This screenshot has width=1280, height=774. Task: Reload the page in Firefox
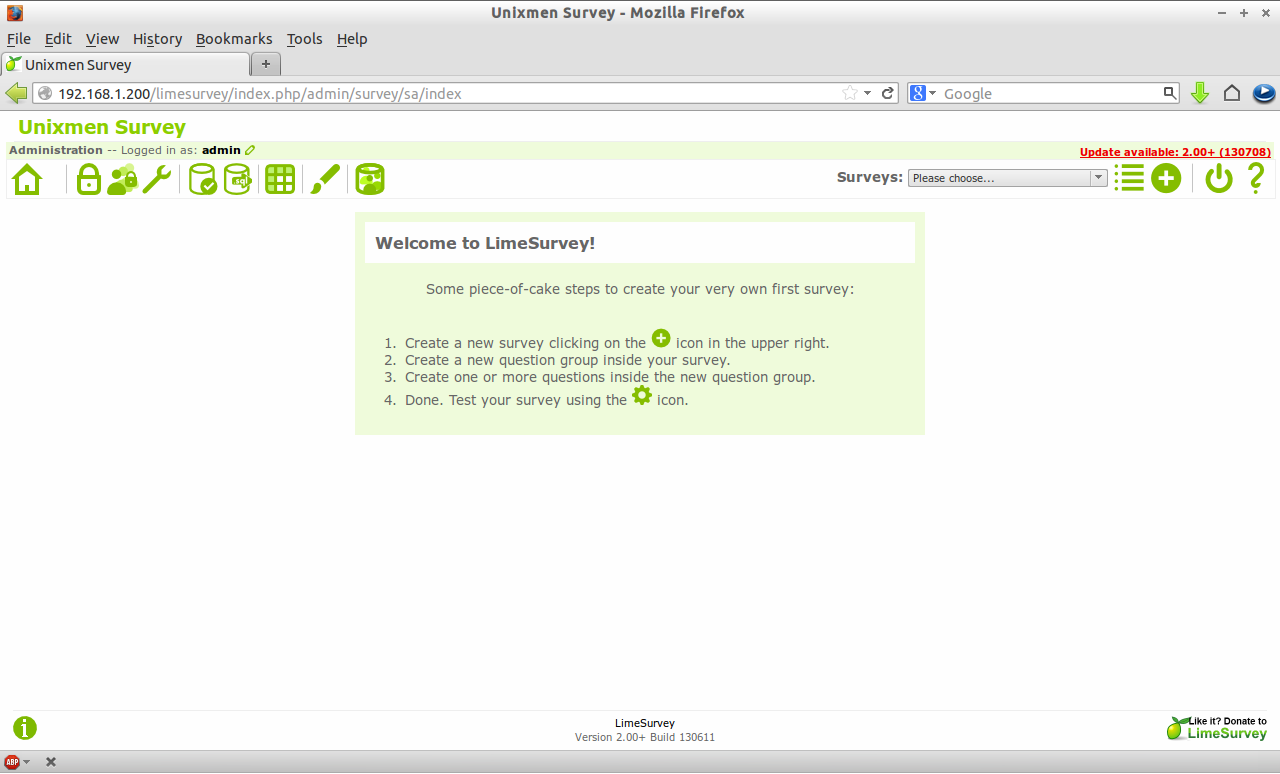click(887, 93)
